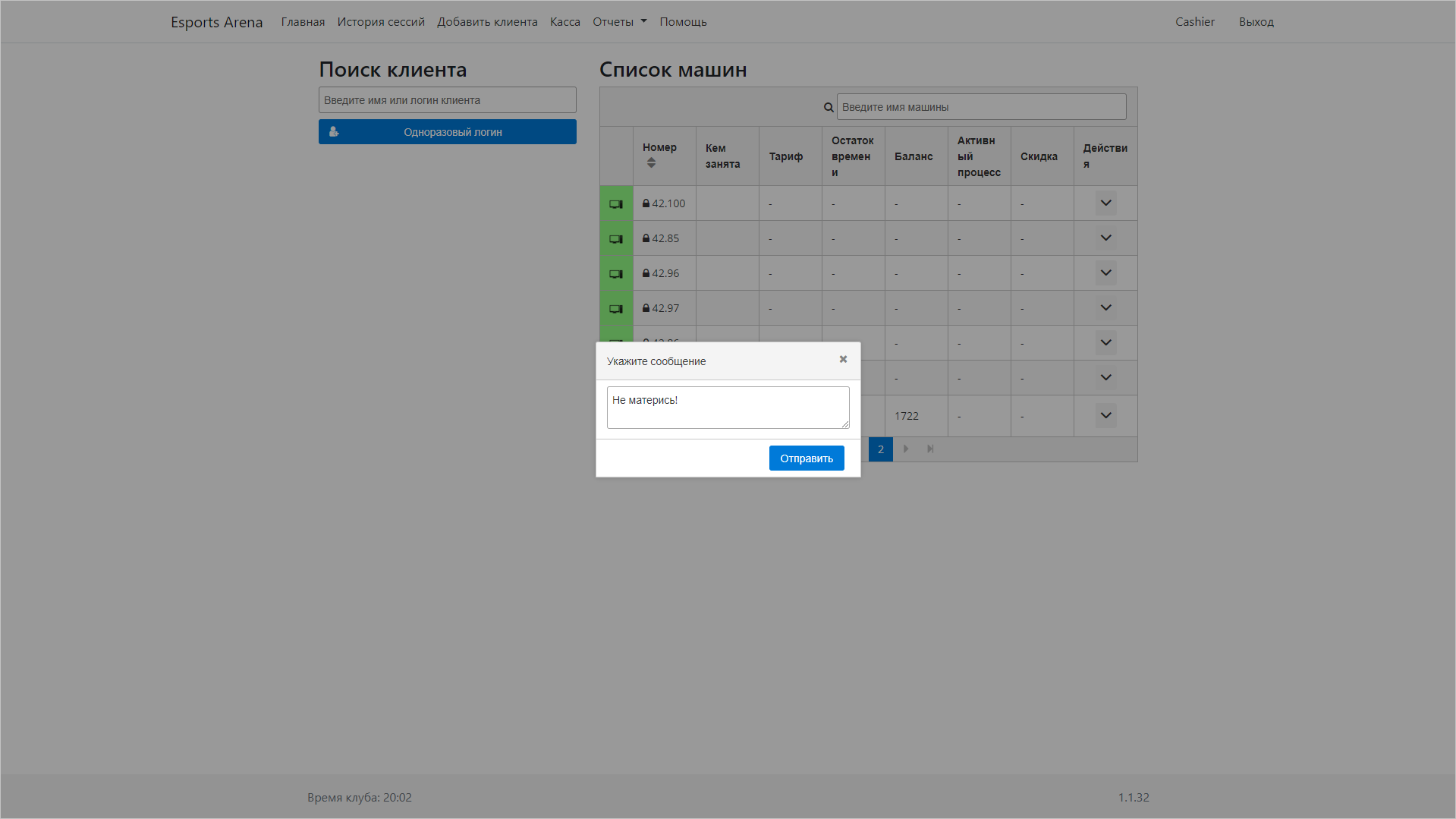
Task: Sort machines by the Номер column arrows
Action: pyautogui.click(x=651, y=163)
